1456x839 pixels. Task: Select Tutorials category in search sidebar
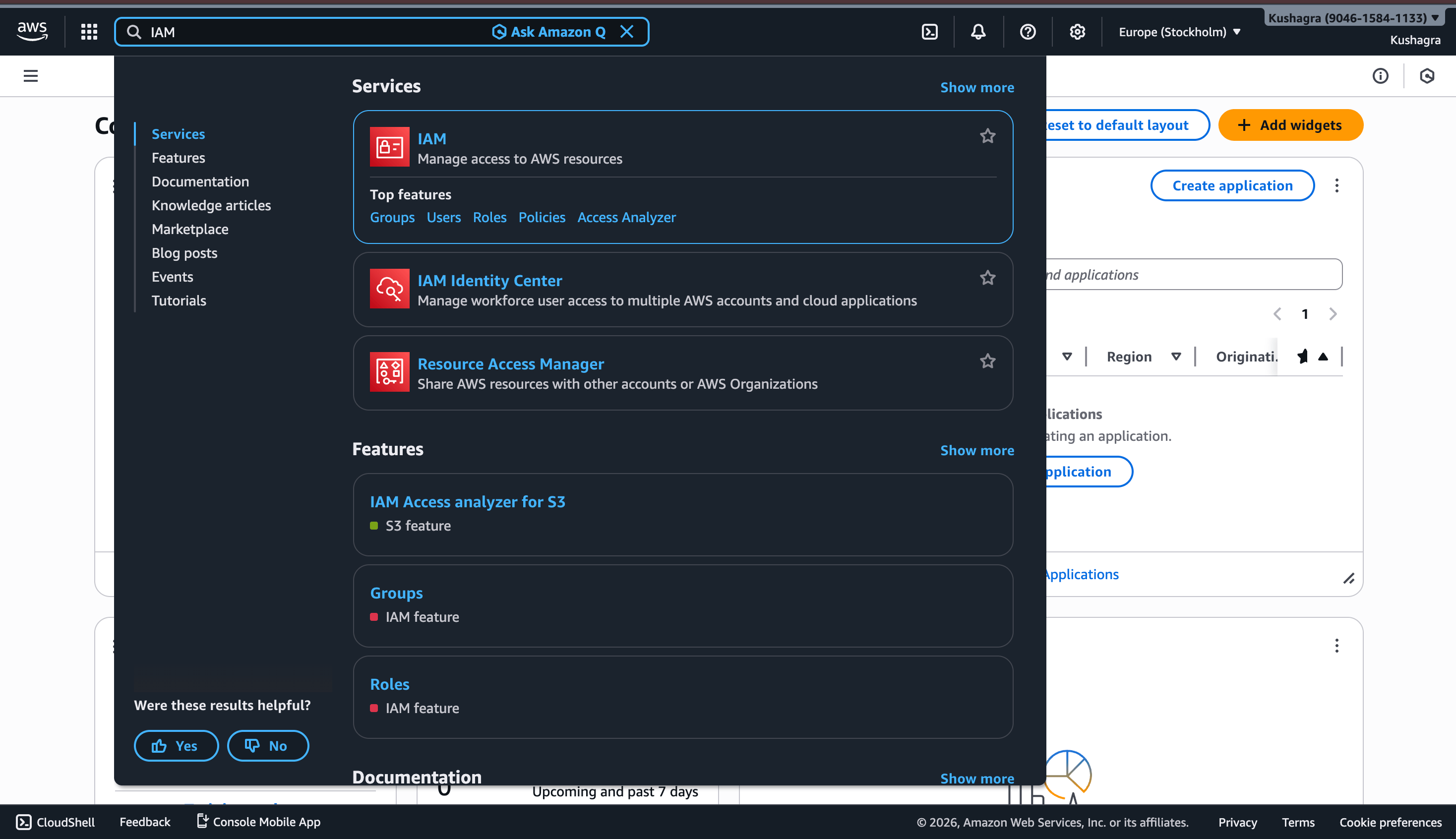[179, 300]
